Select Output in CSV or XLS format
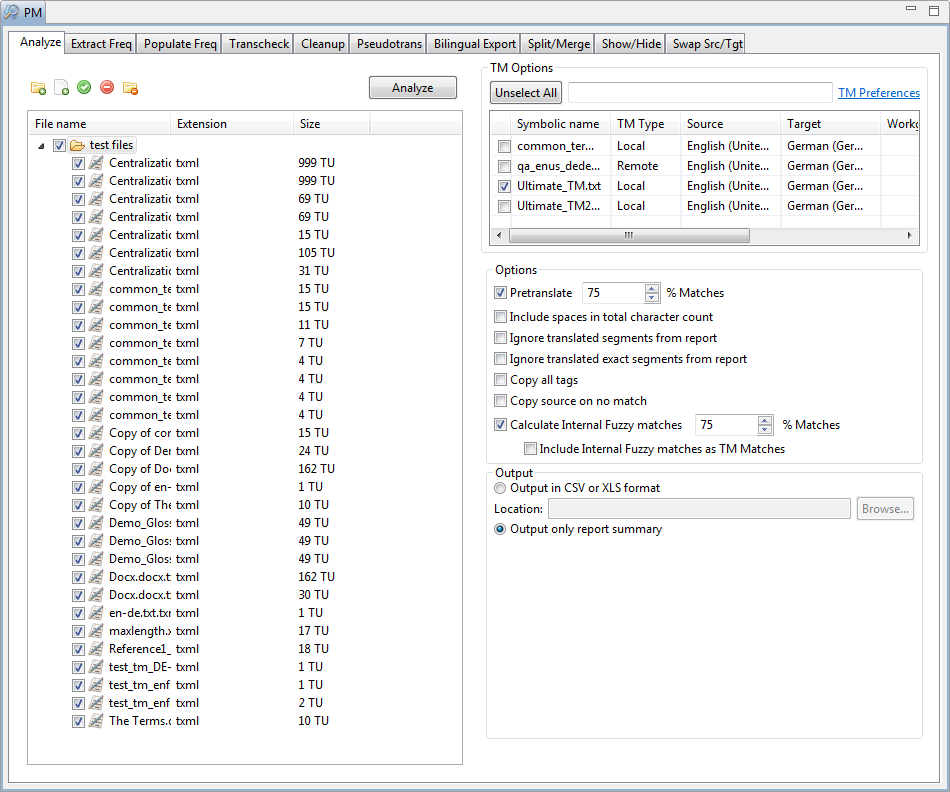Screen dimensions: 950x792 (501, 488)
